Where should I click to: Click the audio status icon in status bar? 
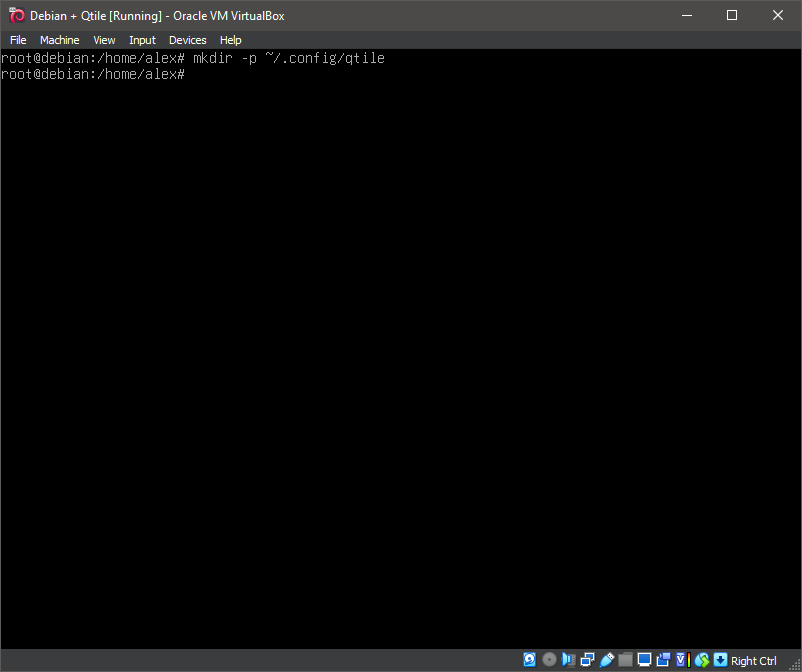point(568,659)
